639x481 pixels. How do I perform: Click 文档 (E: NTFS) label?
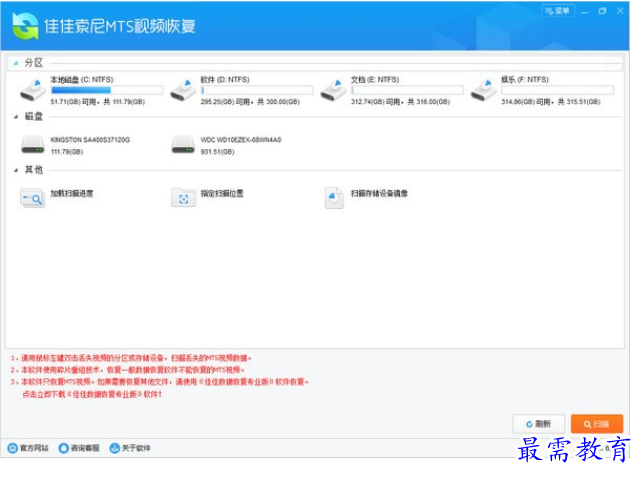pyautogui.click(x=375, y=79)
